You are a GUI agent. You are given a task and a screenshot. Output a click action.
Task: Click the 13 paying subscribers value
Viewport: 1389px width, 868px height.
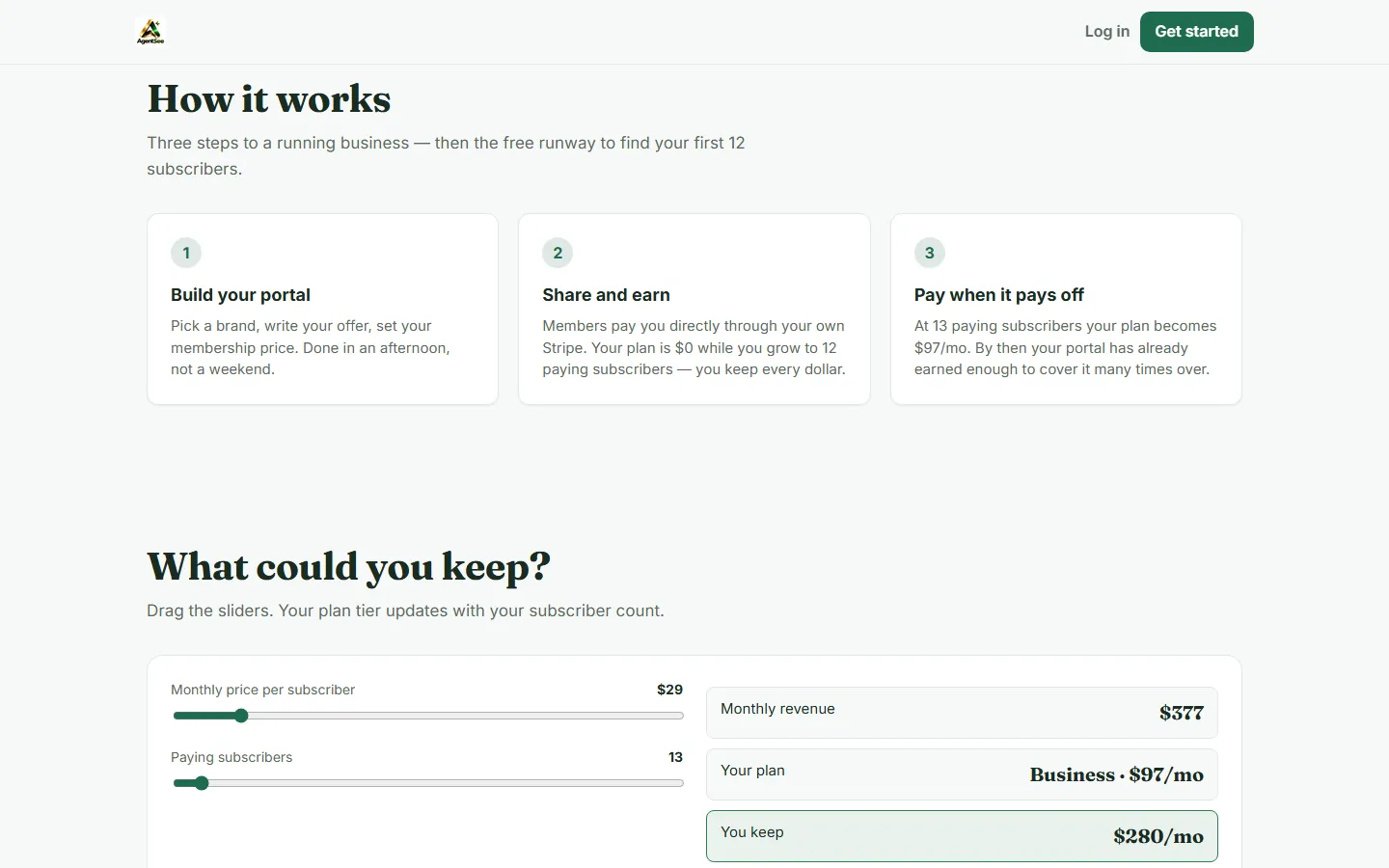tap(675, 757)
